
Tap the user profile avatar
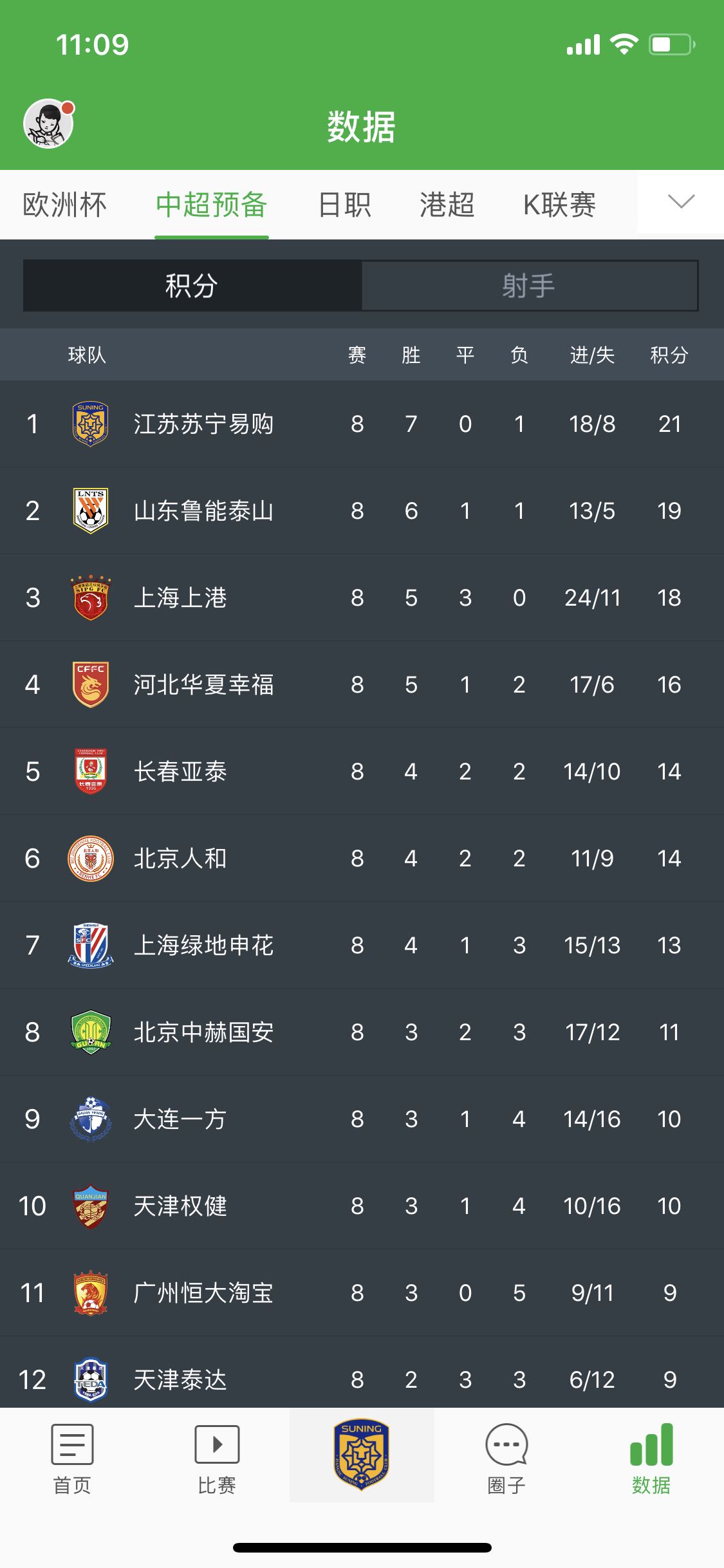pyautogui.click(x=48, y=123)
